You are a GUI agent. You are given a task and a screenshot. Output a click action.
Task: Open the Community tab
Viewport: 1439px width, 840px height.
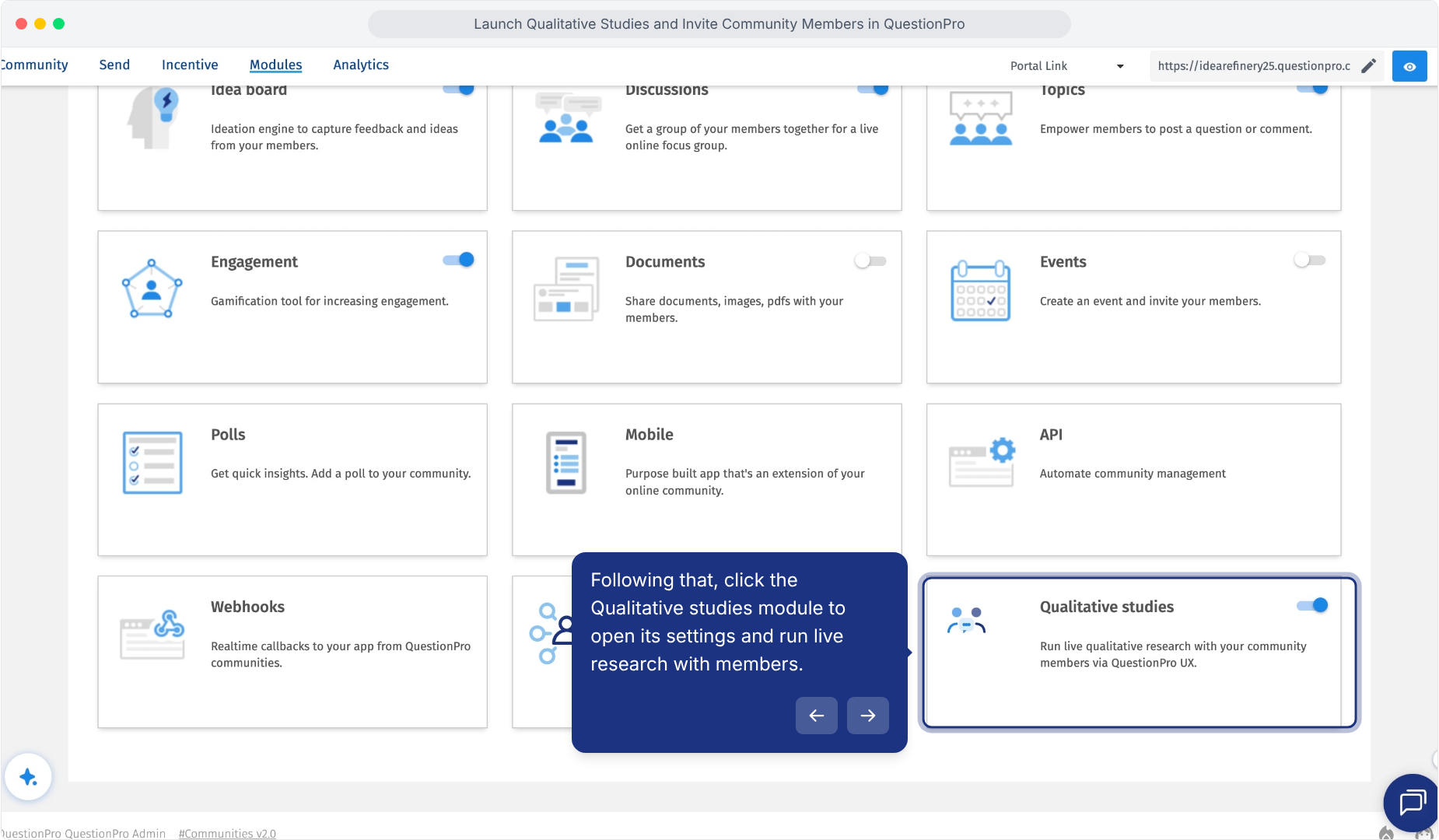34,65
